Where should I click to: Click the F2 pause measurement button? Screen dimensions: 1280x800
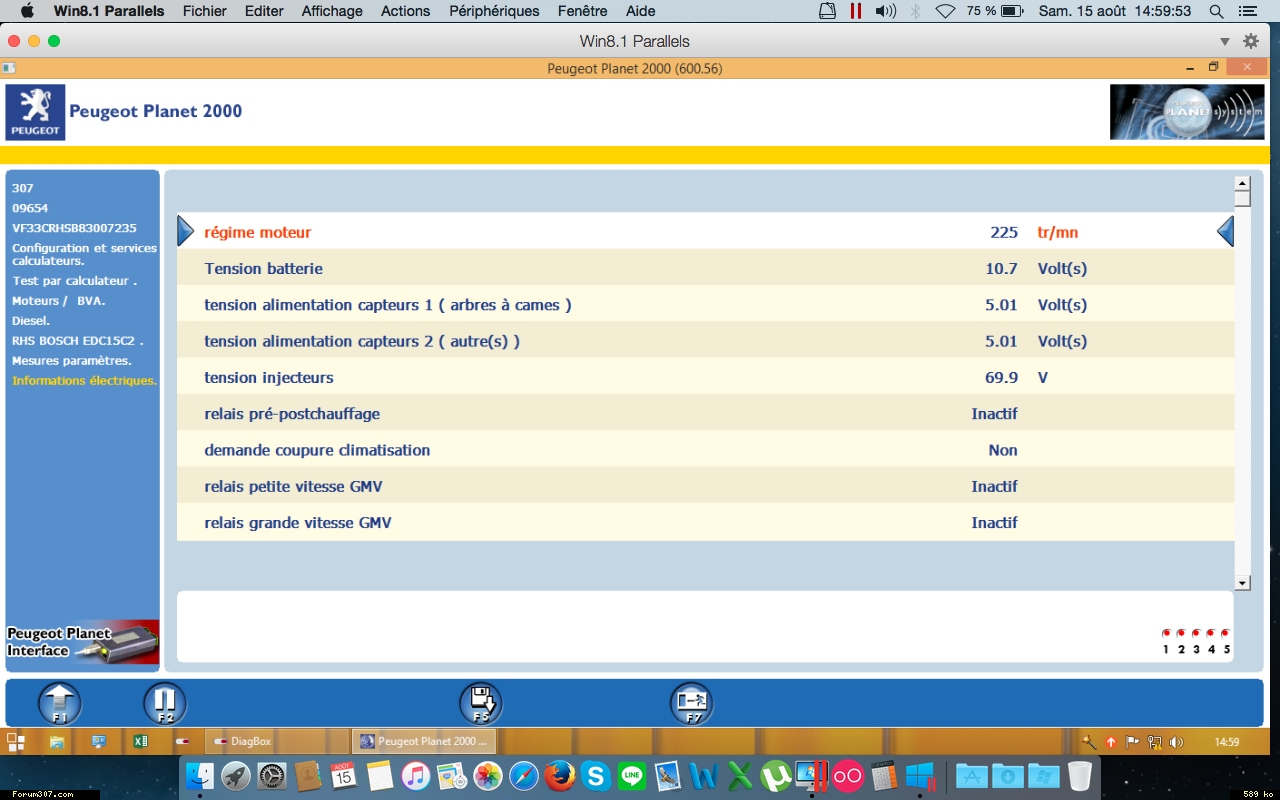point(165,703)
